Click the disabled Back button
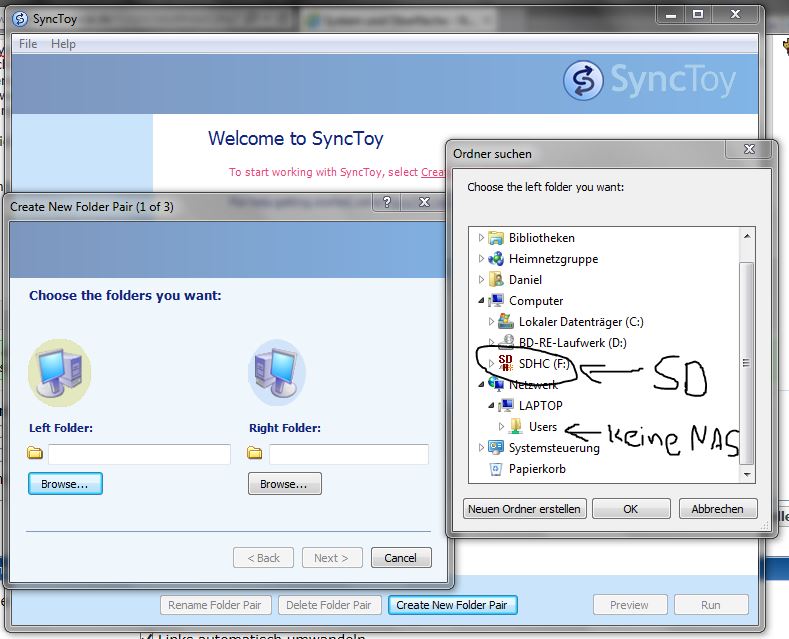 point(263,557)
